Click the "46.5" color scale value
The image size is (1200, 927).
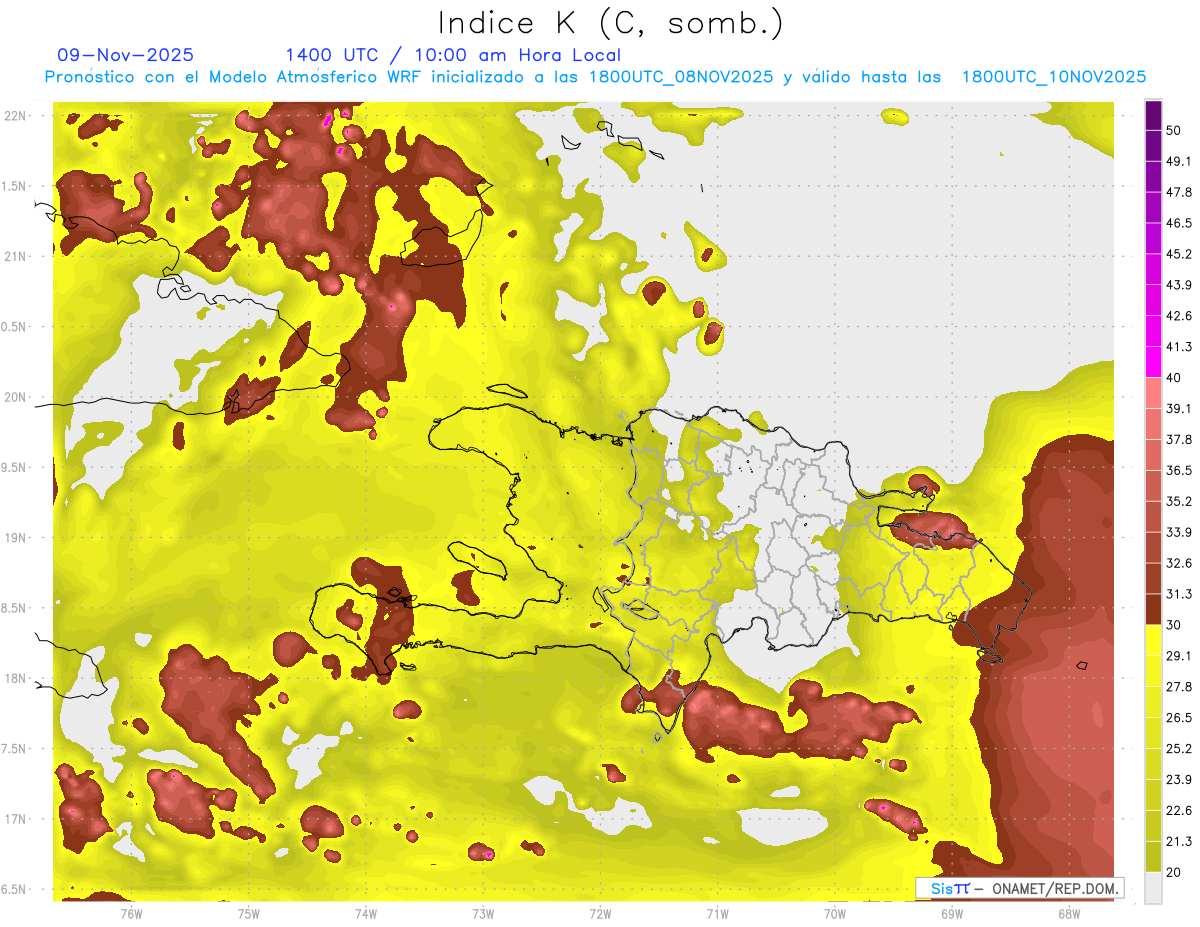(x=1179, y=223)
